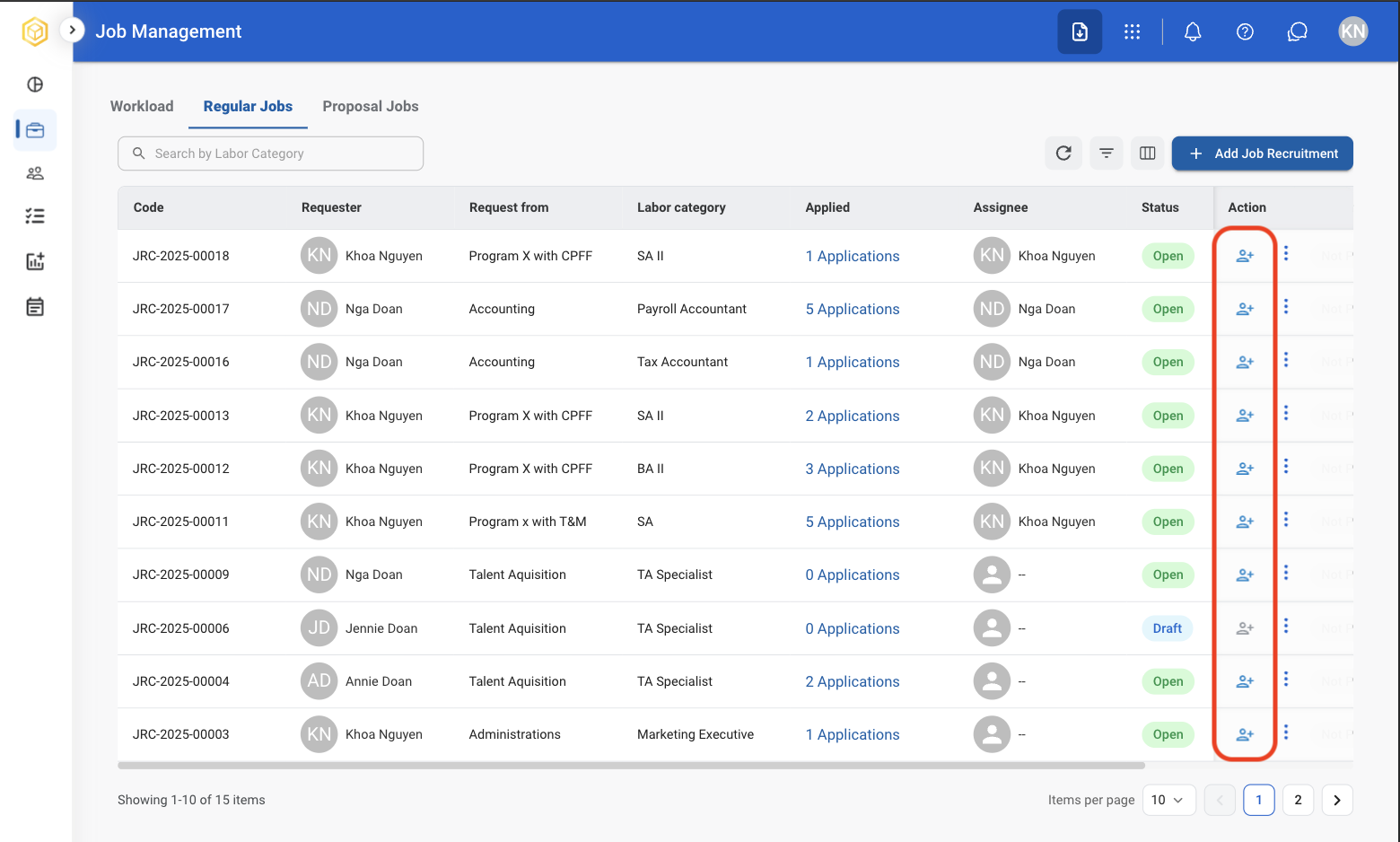Screen dimensions: 1400x842
Task: Click the Search by Labor Category field
Action: pyautogui.click(x=270, y=153)
